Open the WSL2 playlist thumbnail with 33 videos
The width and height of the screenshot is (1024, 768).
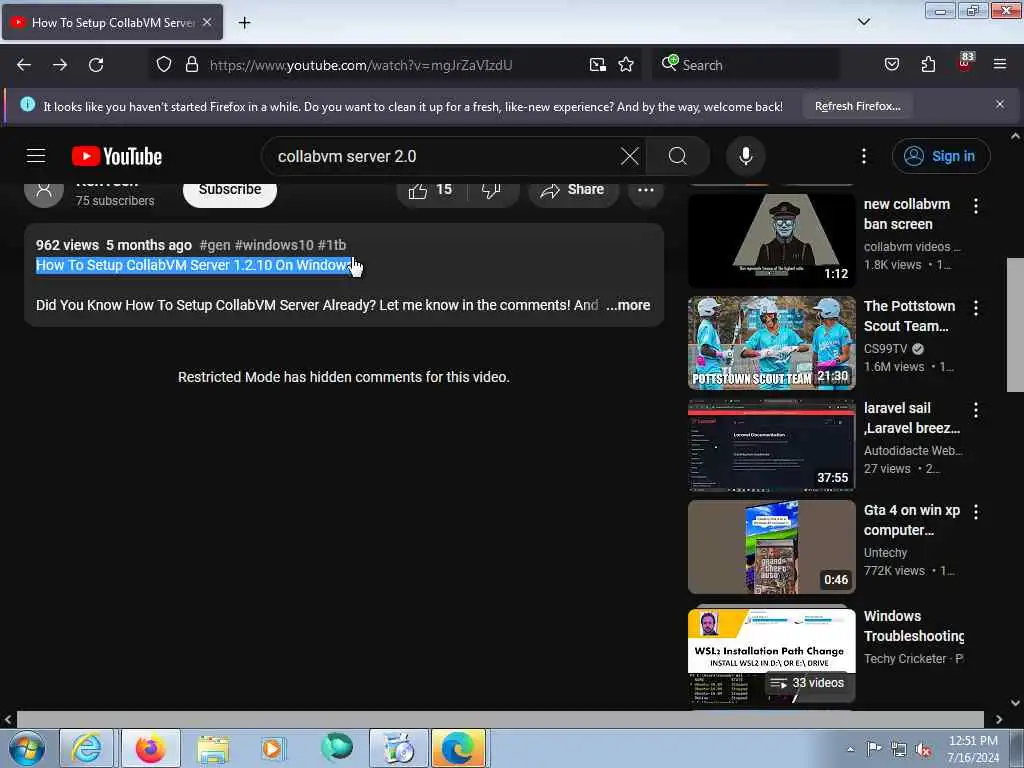pos(771,656)
